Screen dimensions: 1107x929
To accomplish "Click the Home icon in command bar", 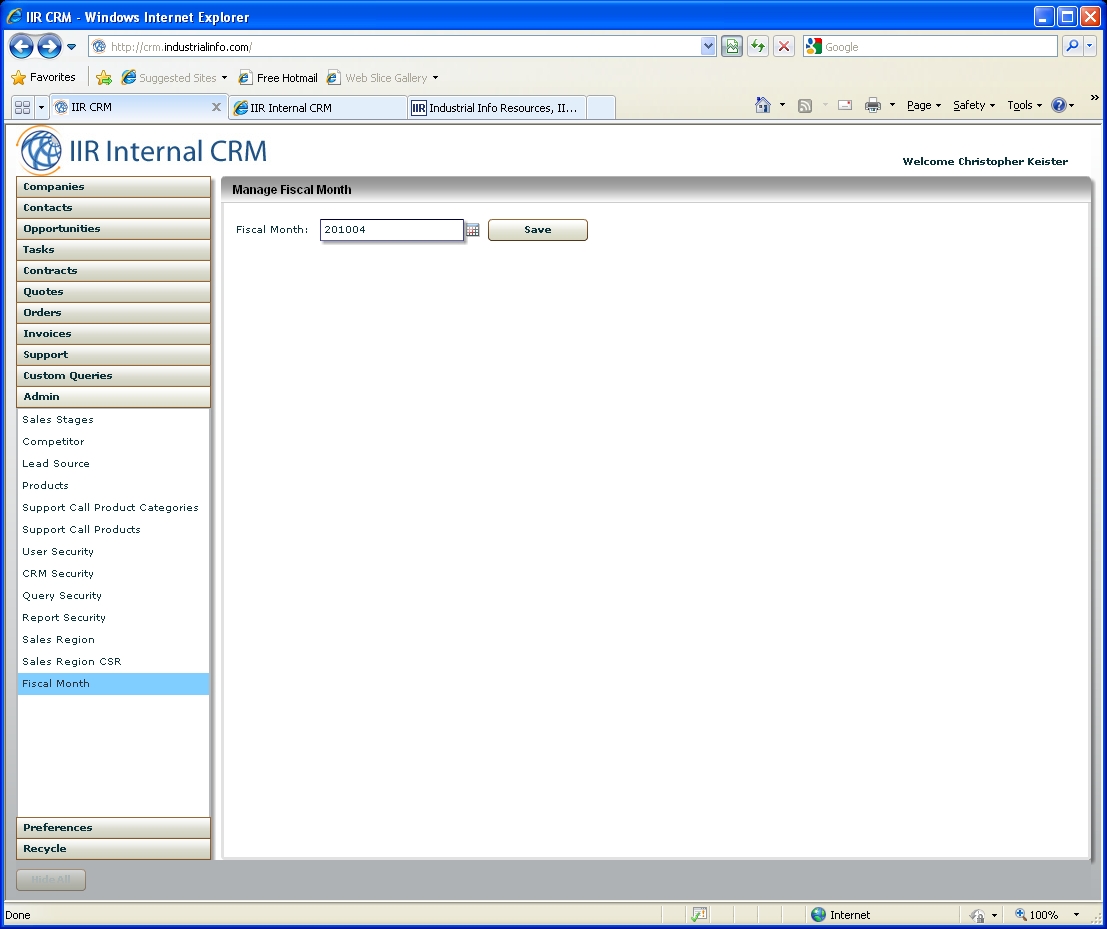I will [763, 105].
